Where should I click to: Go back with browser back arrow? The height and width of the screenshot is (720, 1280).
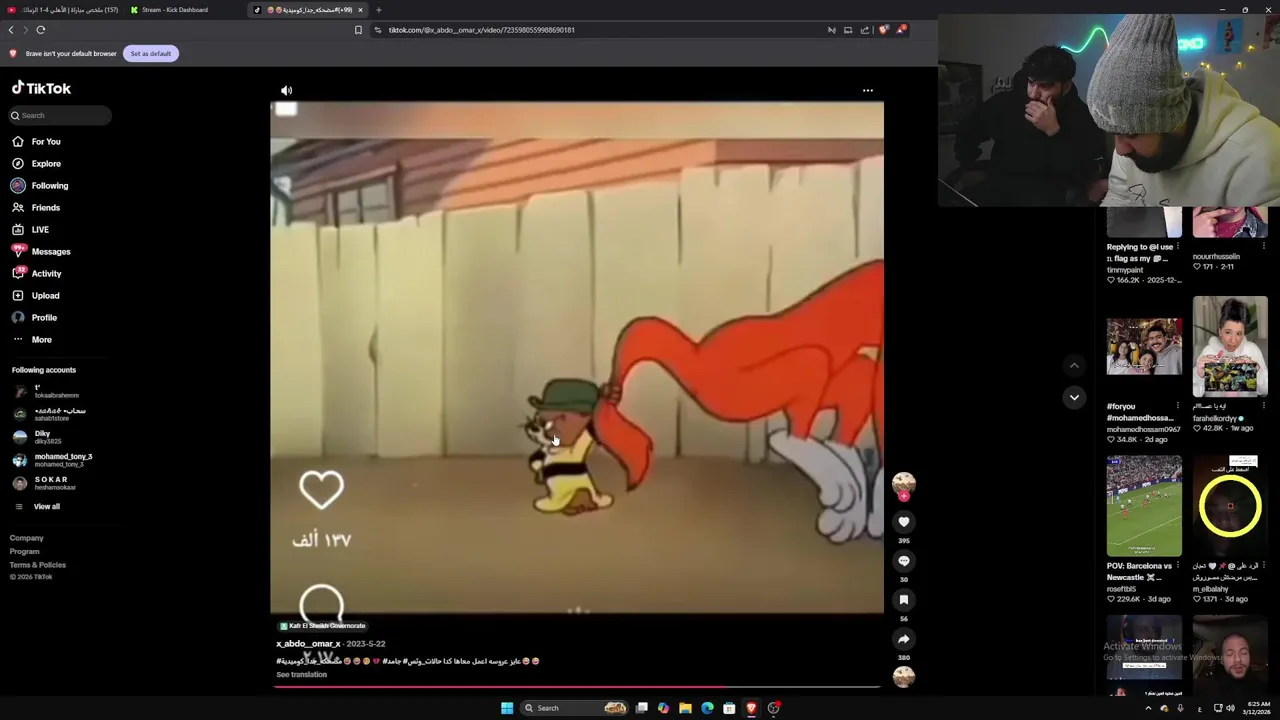pos(12,30)
